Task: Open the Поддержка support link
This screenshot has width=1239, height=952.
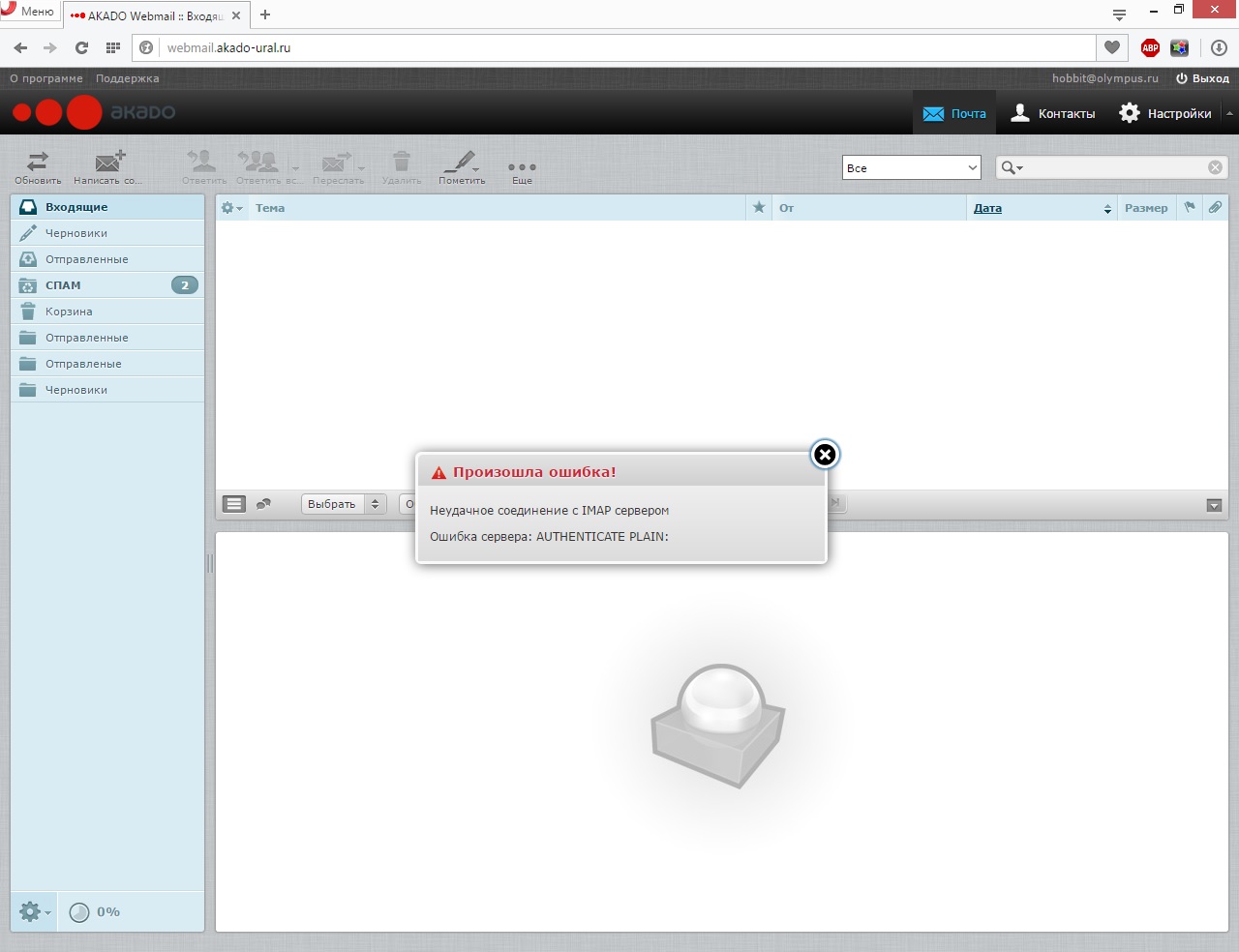Action: [127, 78]
